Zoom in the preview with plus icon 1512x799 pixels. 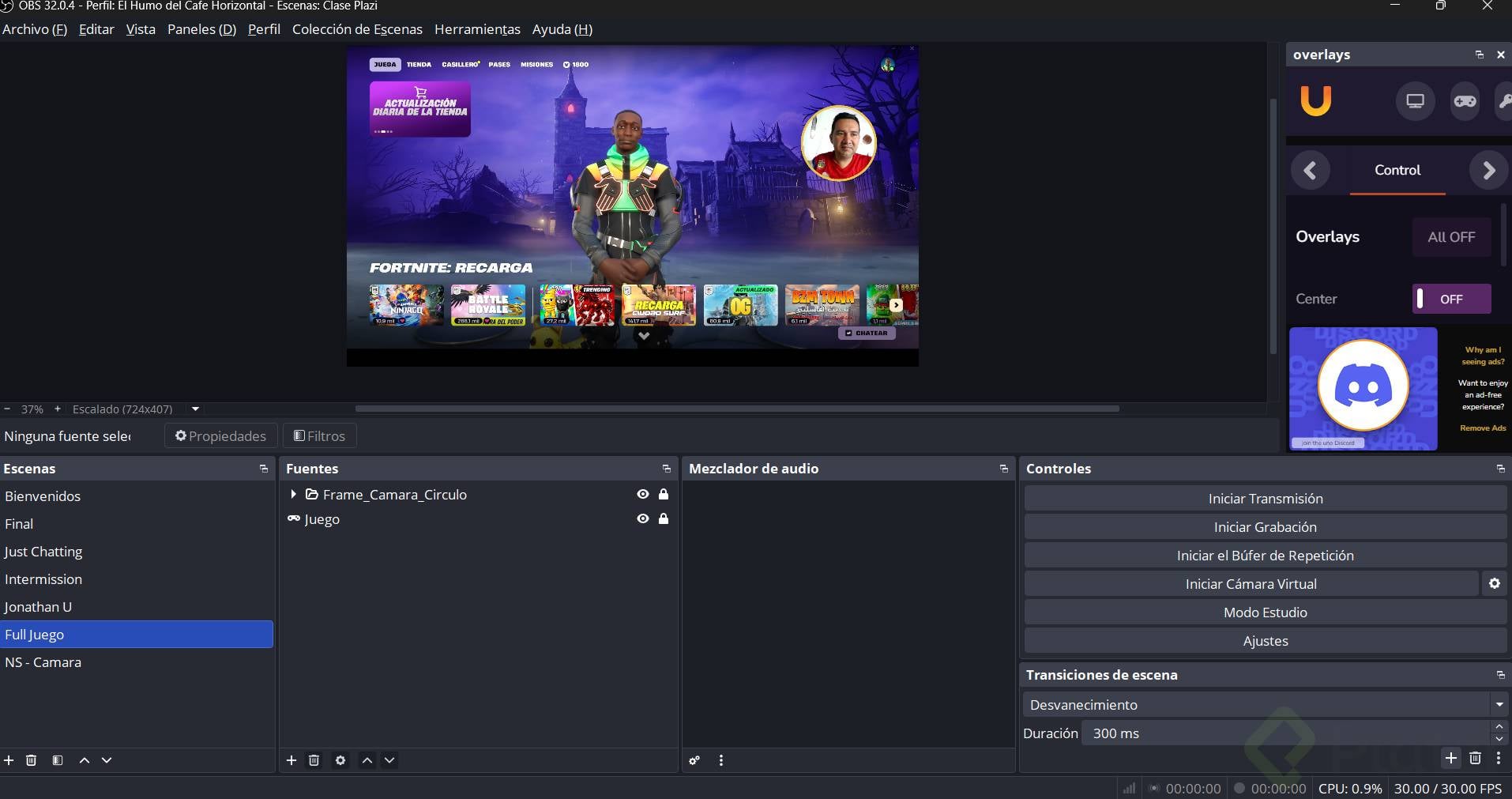pyautogui.click(x=58, y=409)
